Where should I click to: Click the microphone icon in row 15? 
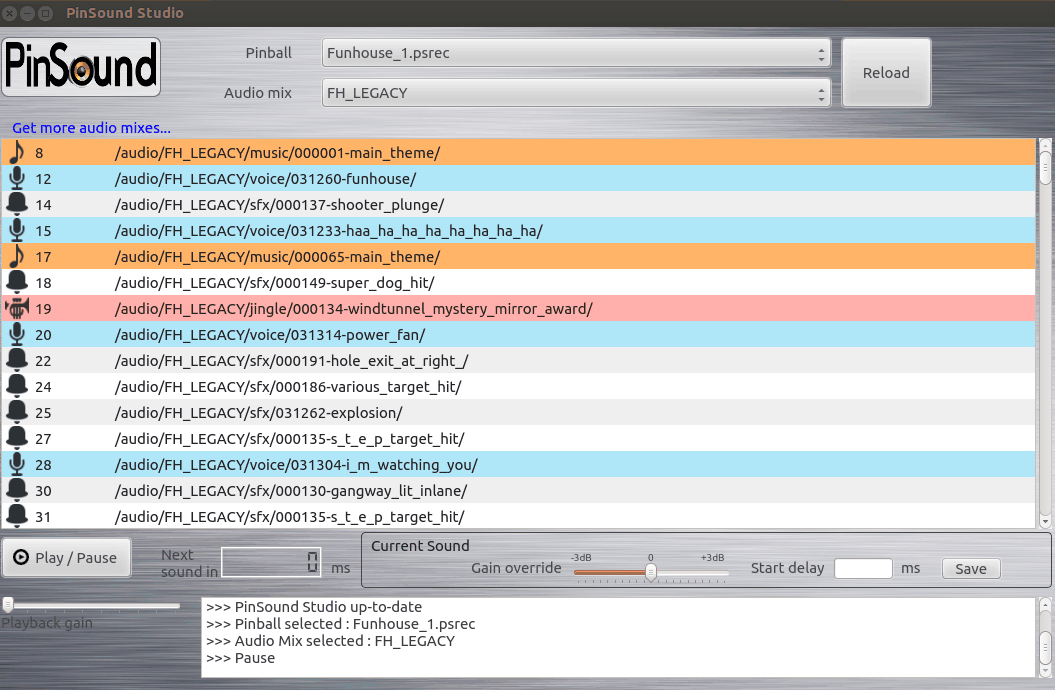point(17,231)
